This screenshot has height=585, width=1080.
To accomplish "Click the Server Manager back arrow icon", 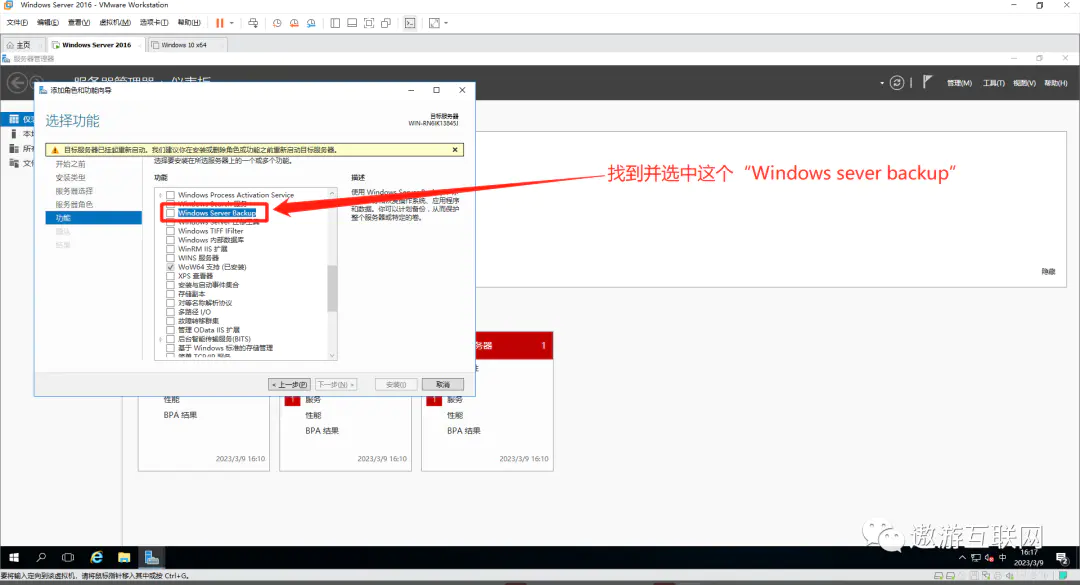I will [17, 83].
